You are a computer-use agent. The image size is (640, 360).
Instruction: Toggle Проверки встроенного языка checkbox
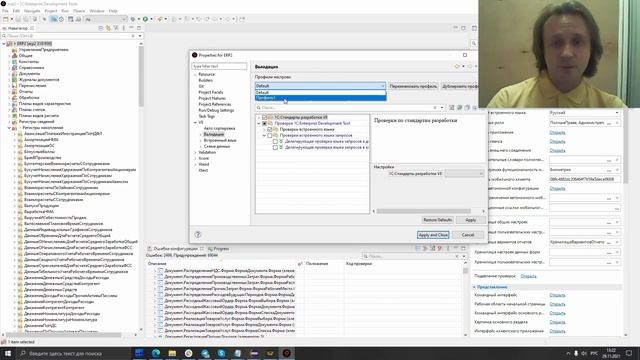coord(269,129)
